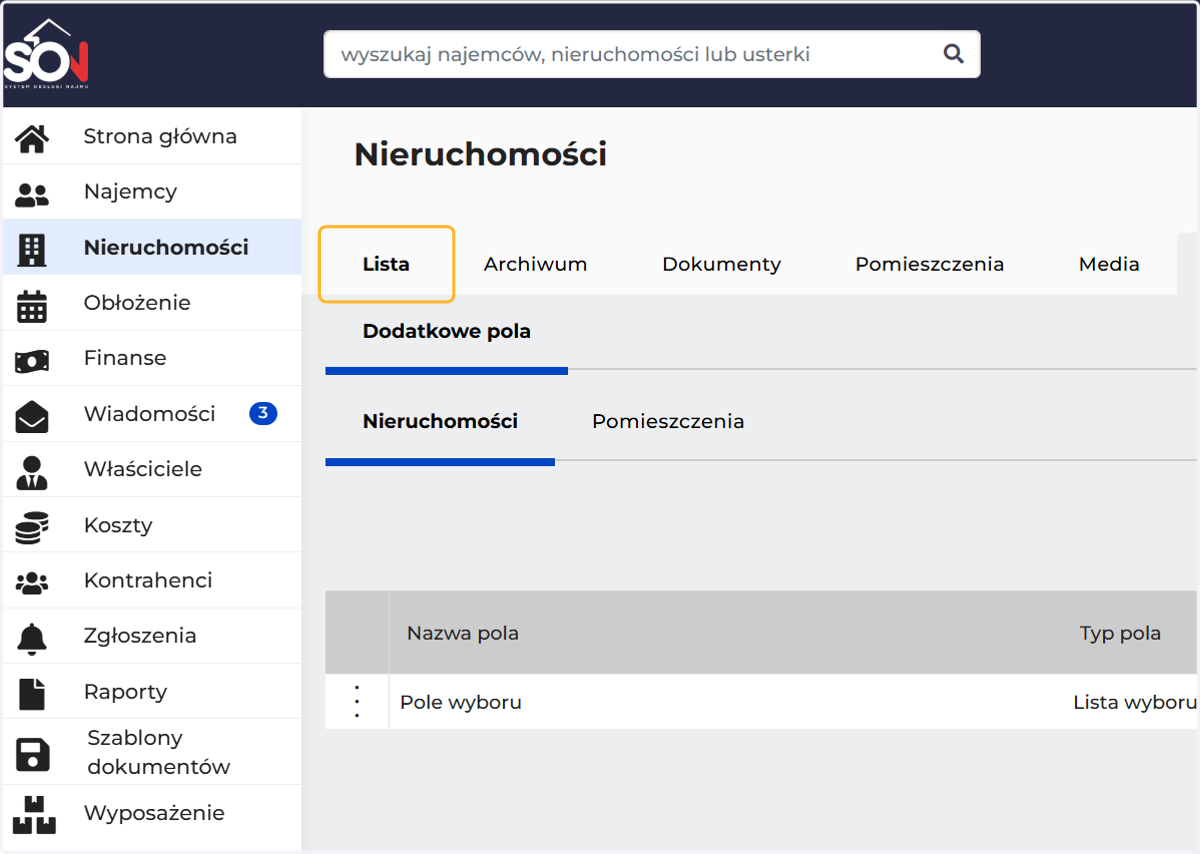Click the Pole wyboru field name cell
Image resolution: width=1200 pixels, height=854 pixels.
point(461,702)
